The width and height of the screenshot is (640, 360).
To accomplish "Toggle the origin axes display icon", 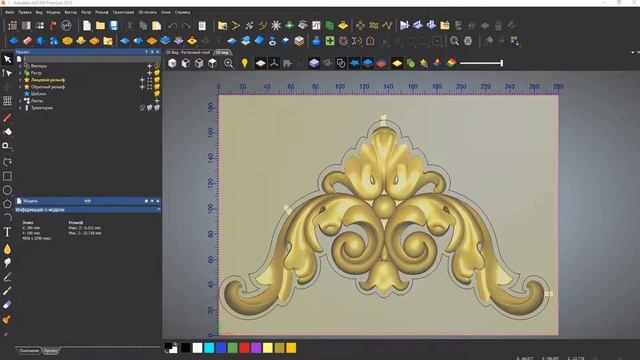I will tap(274, 63).
